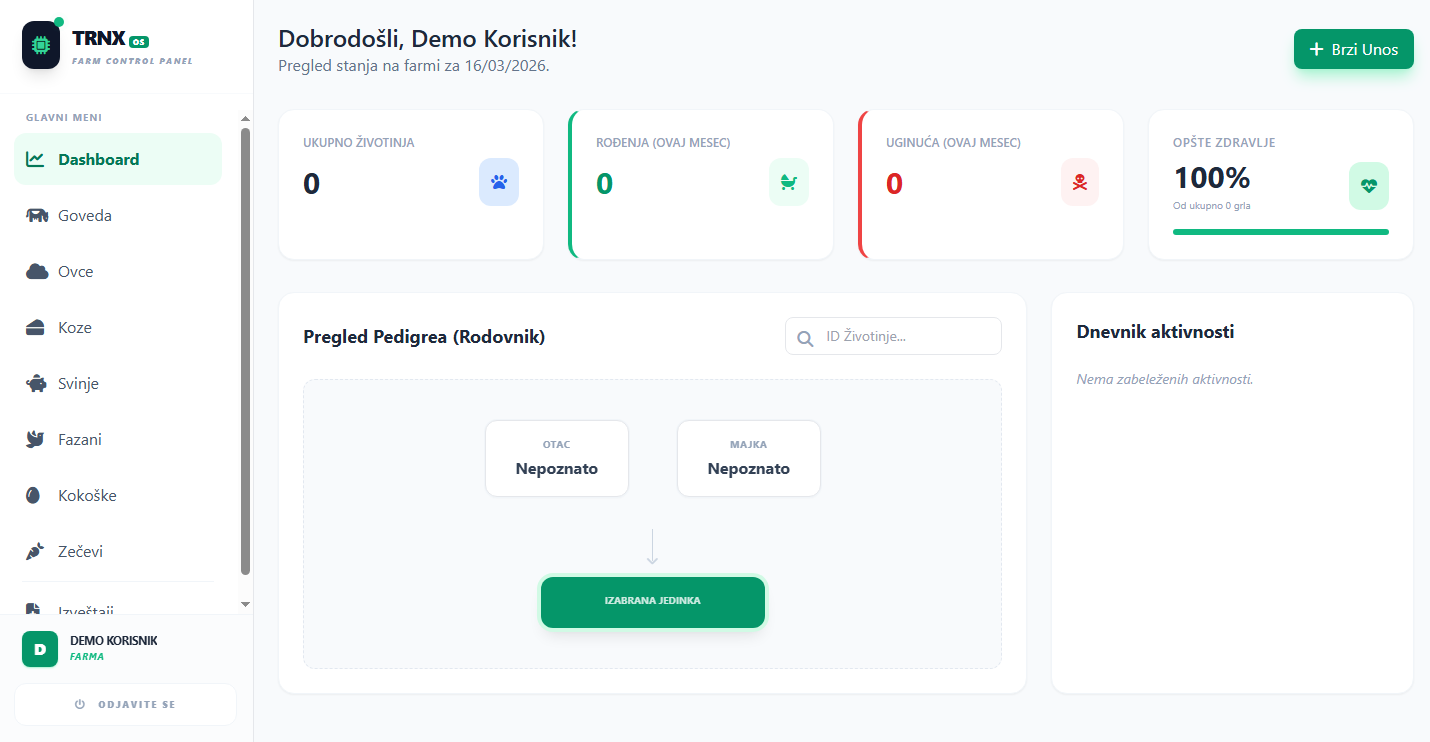Select Ovce in the sidebar
The height and width of the screenshot is (742, 1430).
point(75,271)
